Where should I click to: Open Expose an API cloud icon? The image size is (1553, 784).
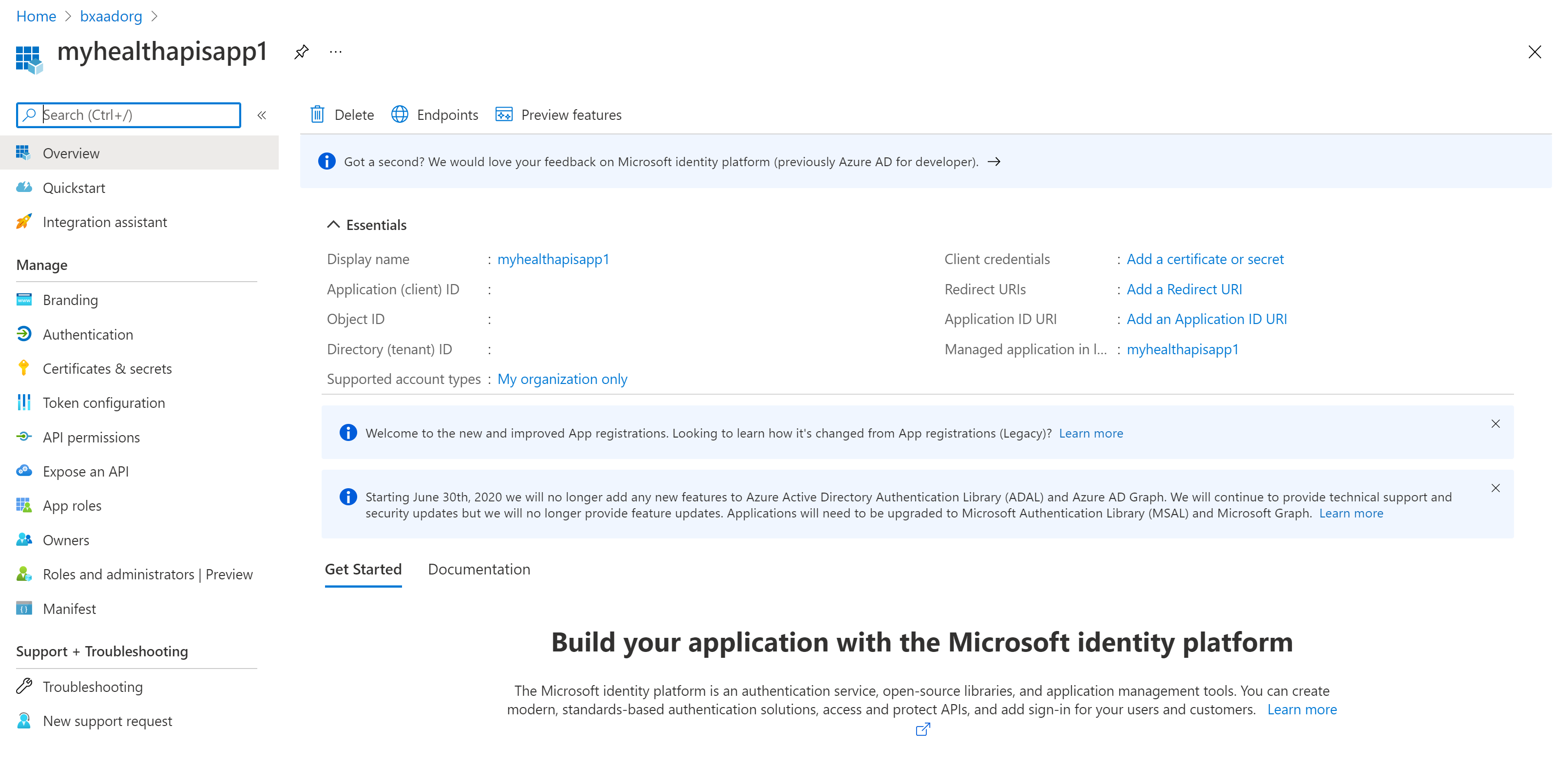click(x=24, y=471)
